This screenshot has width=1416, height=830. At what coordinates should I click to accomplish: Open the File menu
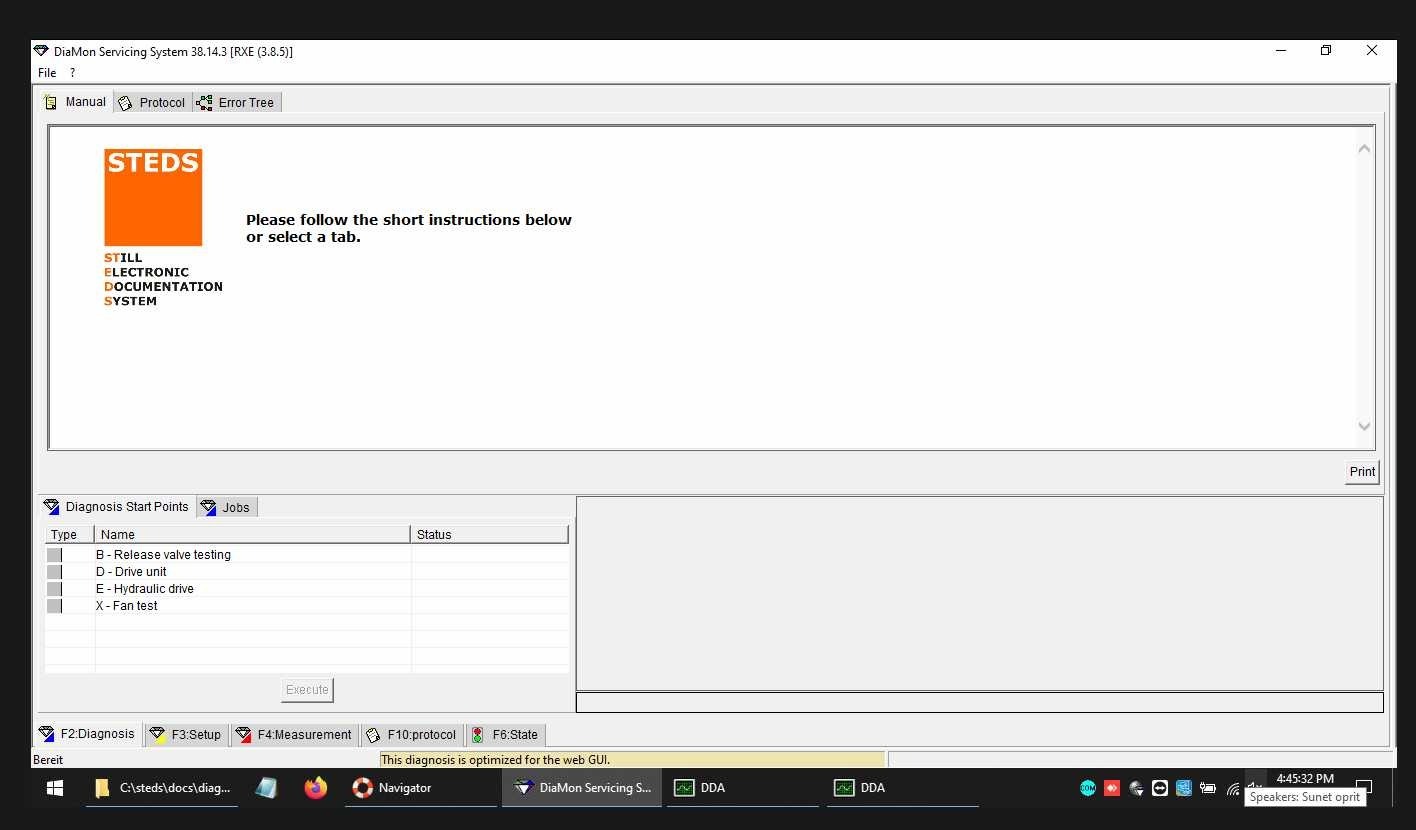(x=47, y=73)
